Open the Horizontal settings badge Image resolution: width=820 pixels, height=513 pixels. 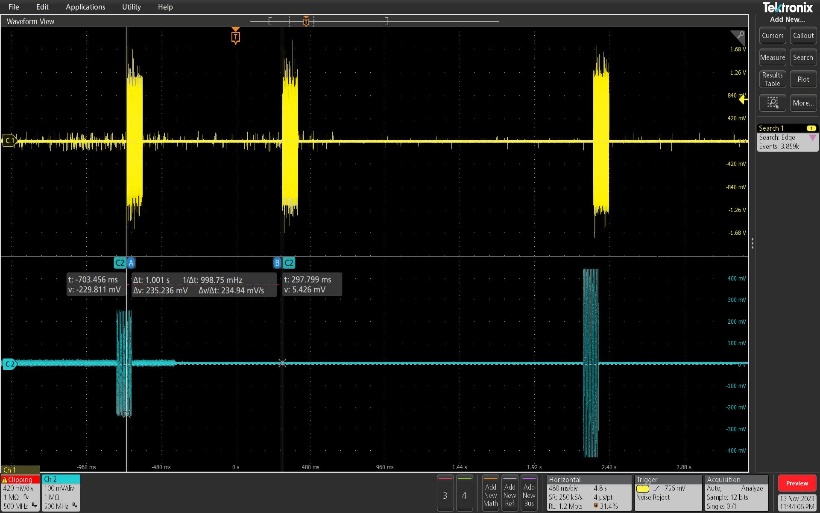[588, 491]
